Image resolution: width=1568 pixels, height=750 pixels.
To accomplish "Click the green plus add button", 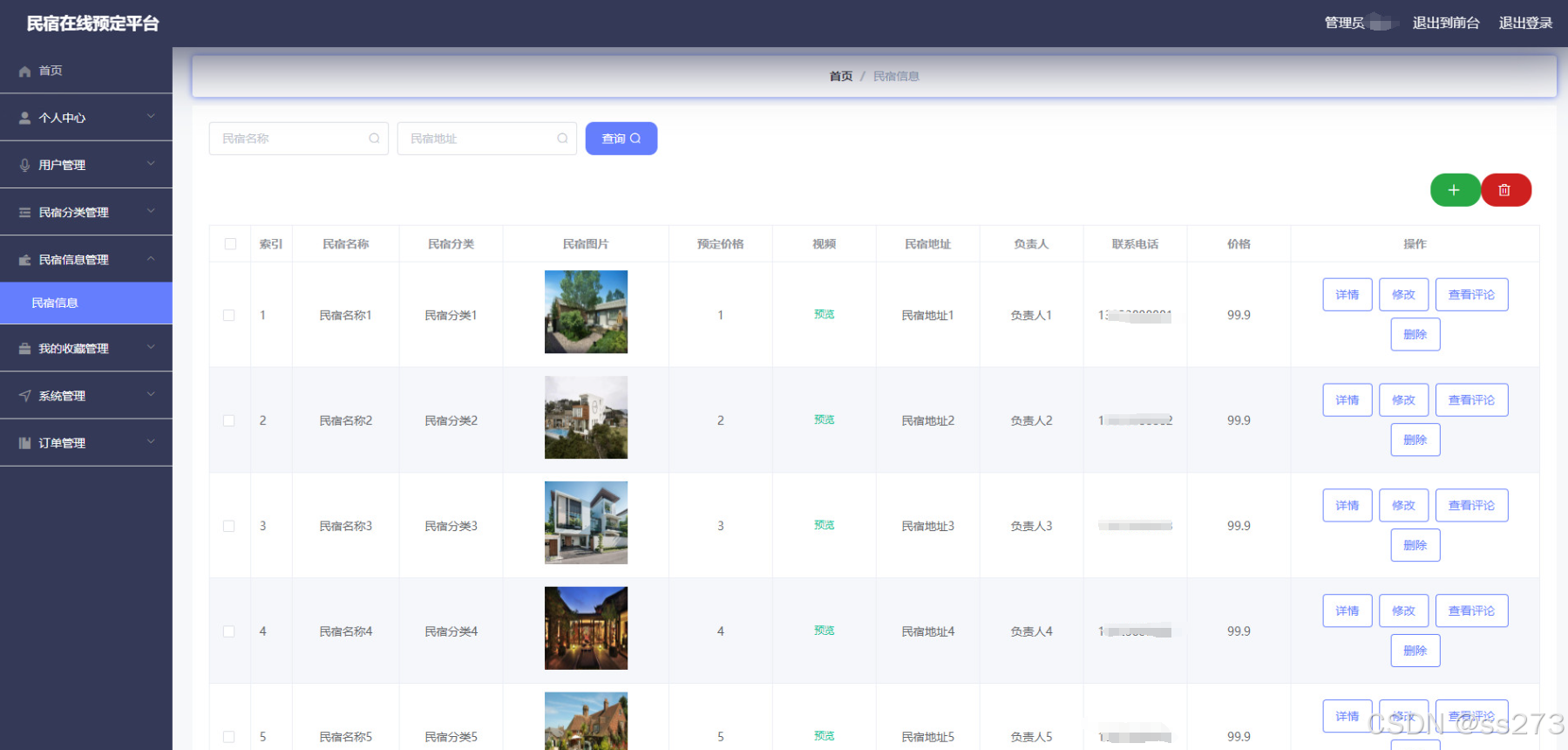I will (1455, 190).
